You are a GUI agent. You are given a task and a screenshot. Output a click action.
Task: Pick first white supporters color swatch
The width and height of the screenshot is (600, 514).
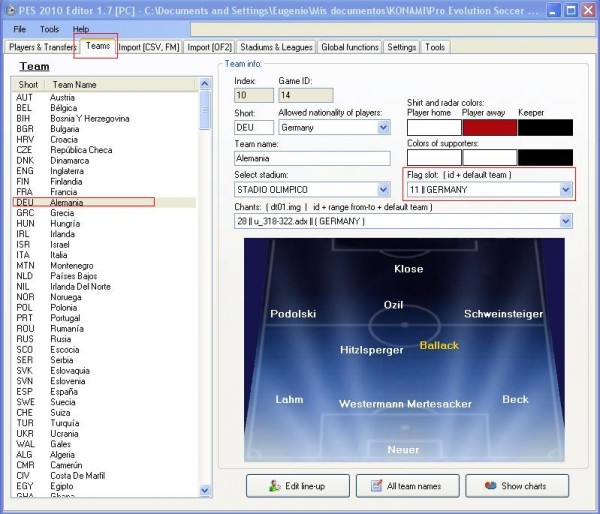[x=434, y=157]
